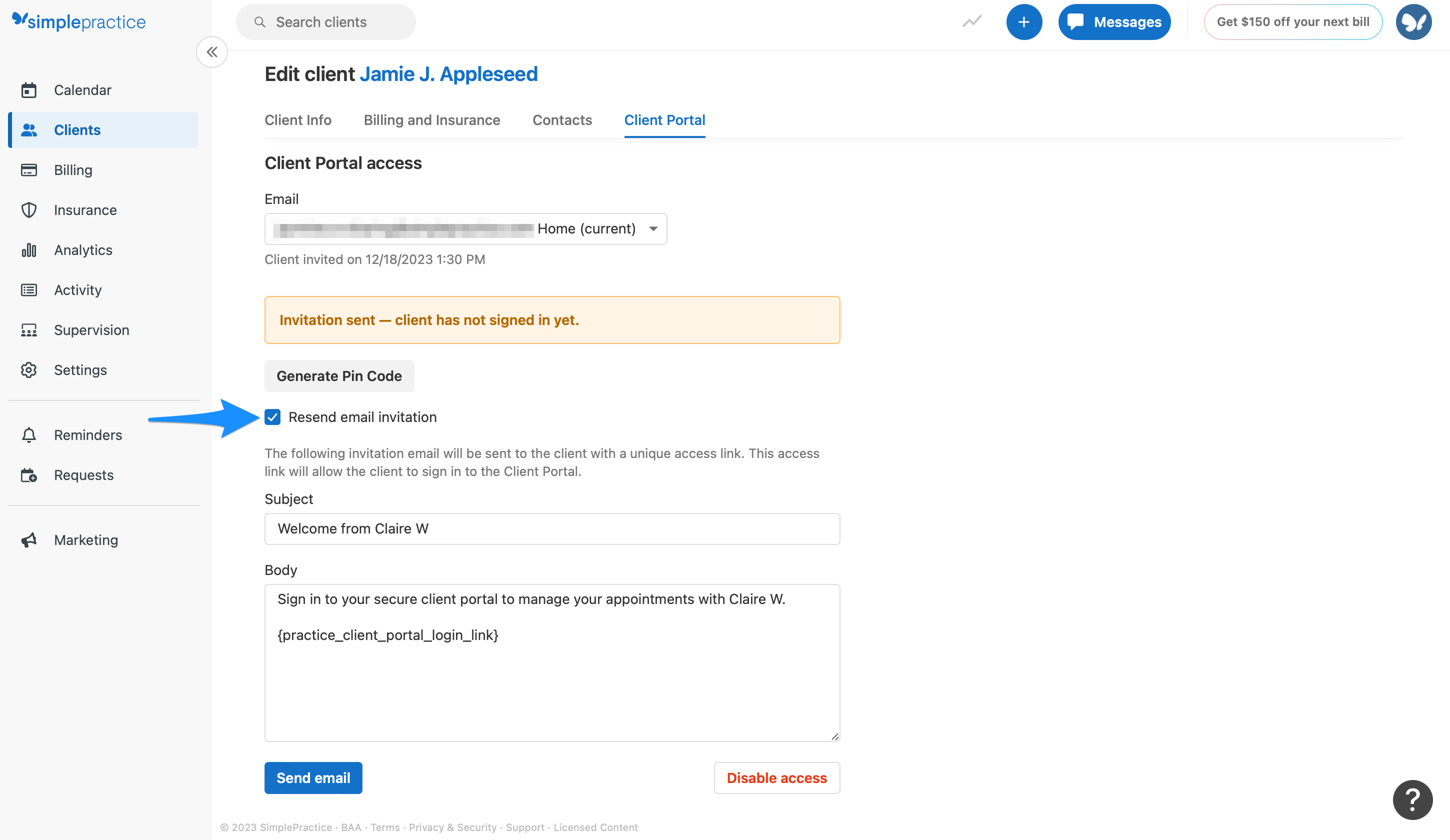The image size is (1450, 840).
Task: Click the Activity list icon
Action: 29,290
